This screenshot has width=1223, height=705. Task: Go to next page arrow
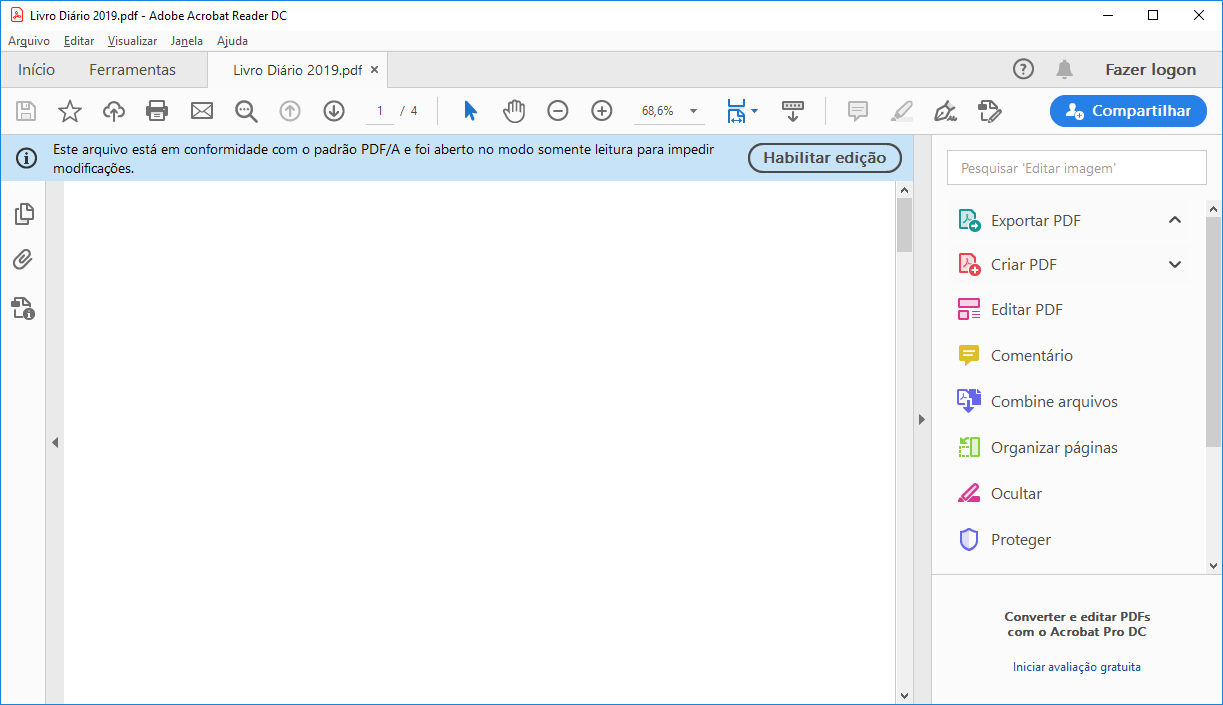(334, 111)
